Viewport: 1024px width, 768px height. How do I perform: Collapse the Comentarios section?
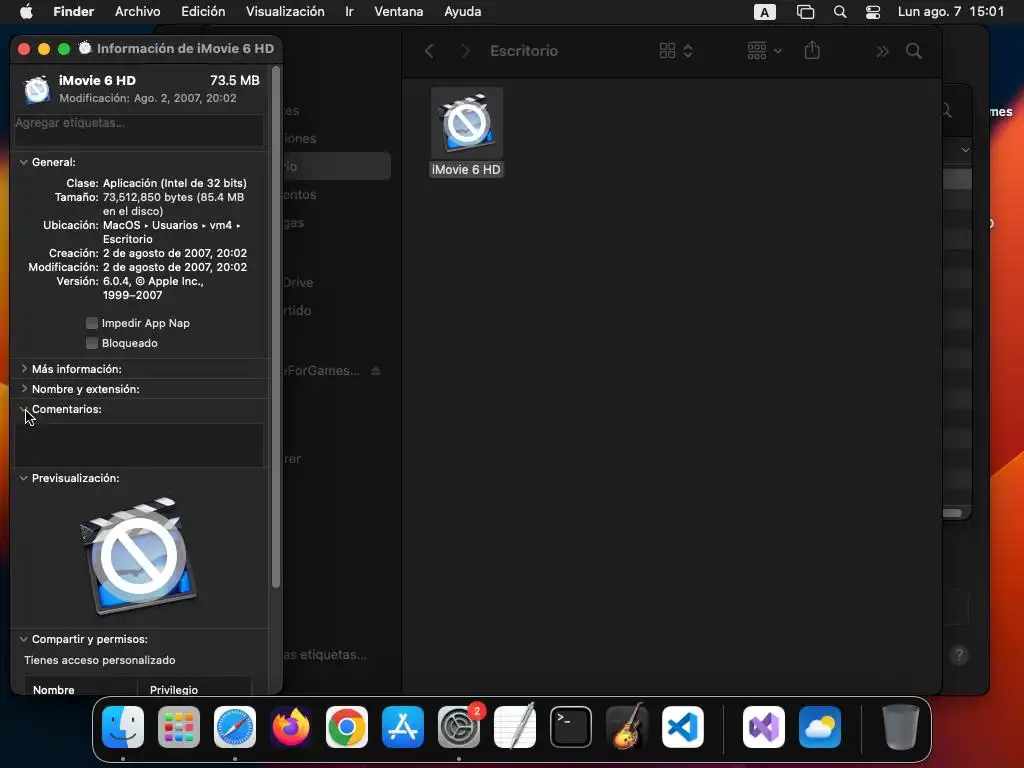point(24,409)
